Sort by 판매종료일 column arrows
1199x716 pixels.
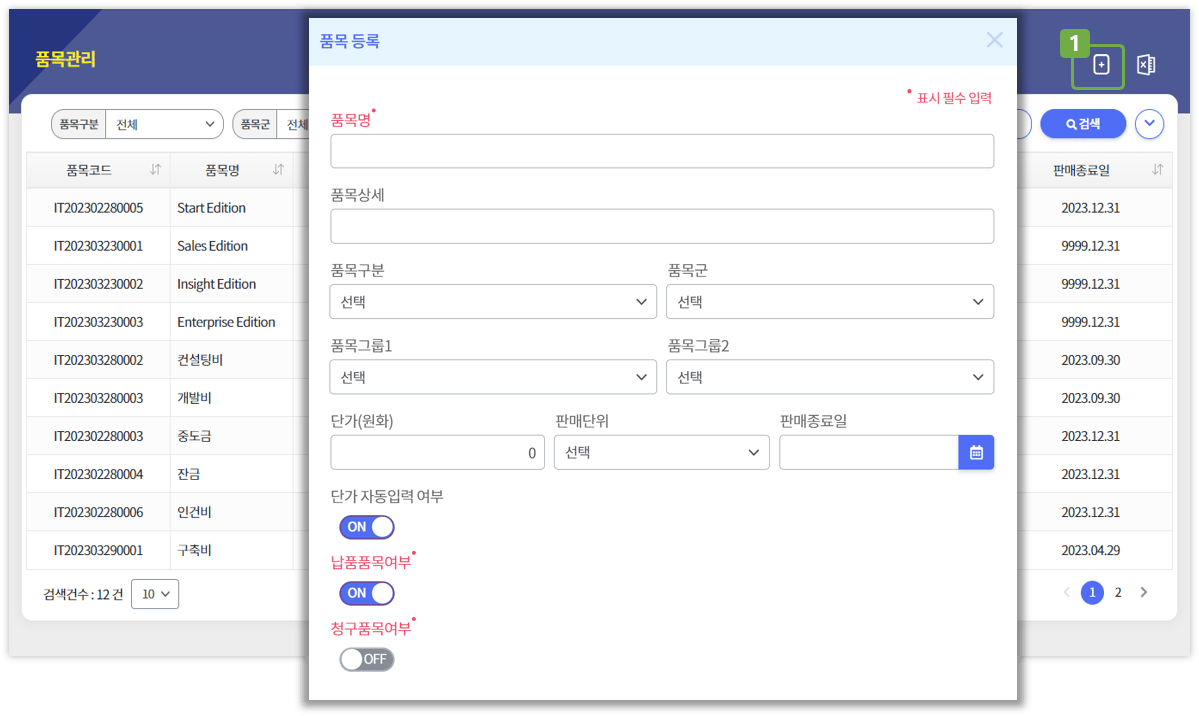click(1157, 170)
